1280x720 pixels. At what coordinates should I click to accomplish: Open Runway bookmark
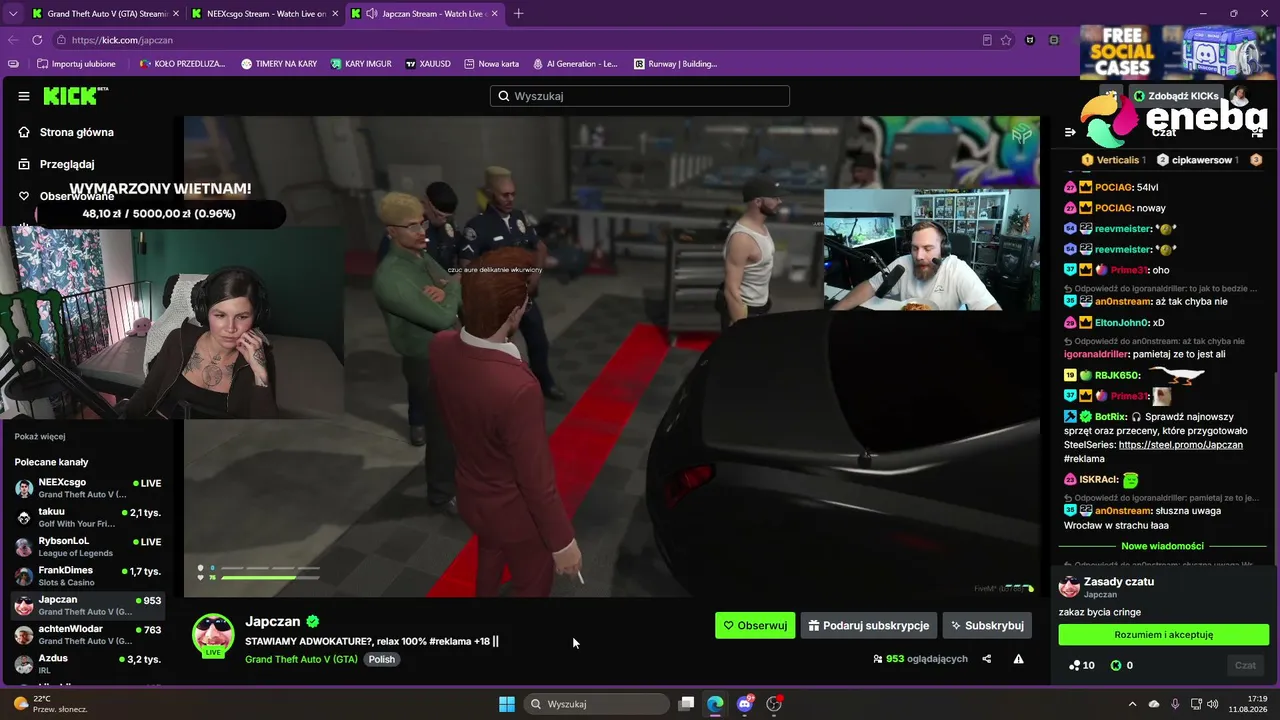676,64
